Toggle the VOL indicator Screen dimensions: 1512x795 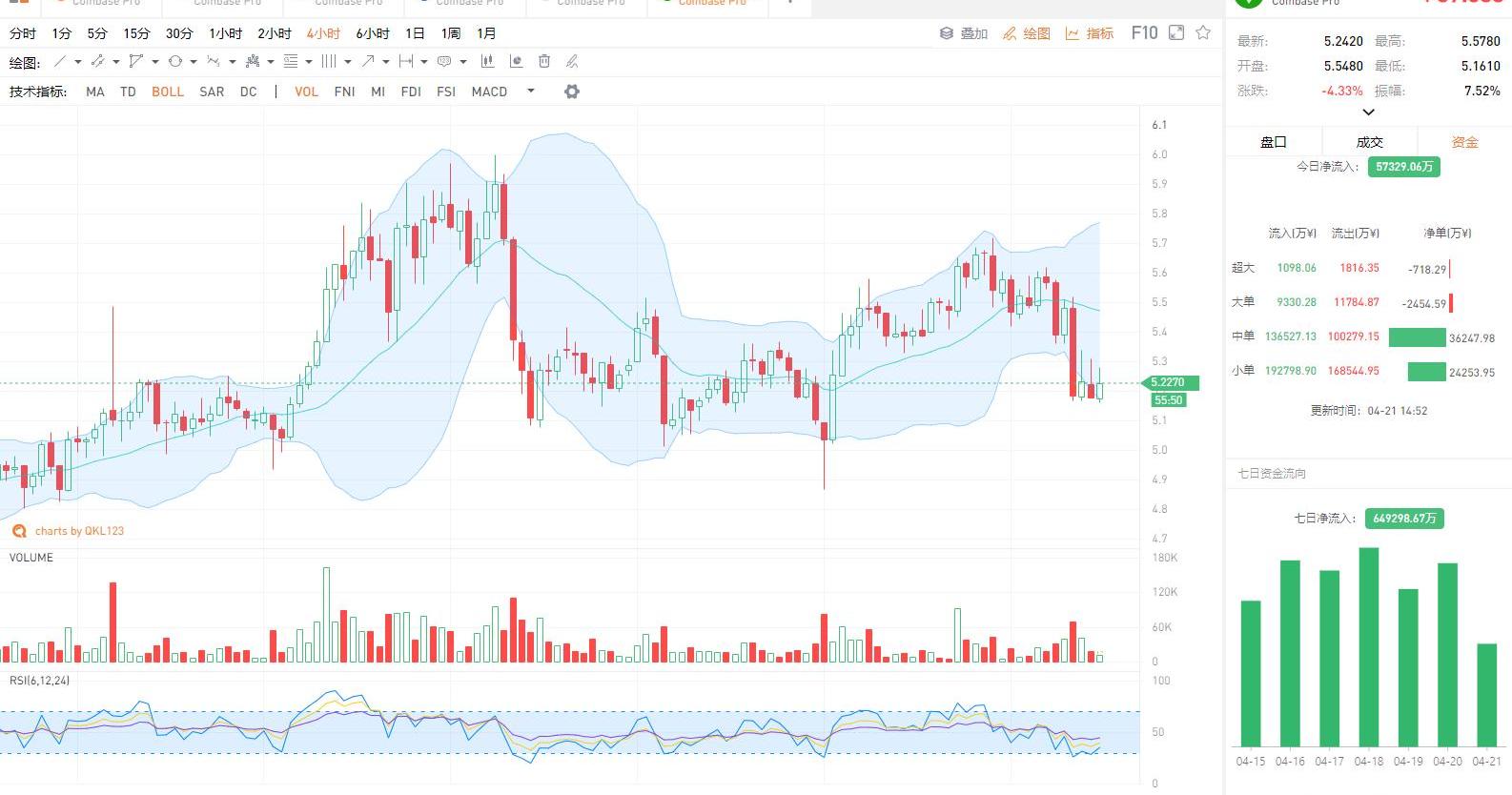pyautogui.click(x=306, y=92)
